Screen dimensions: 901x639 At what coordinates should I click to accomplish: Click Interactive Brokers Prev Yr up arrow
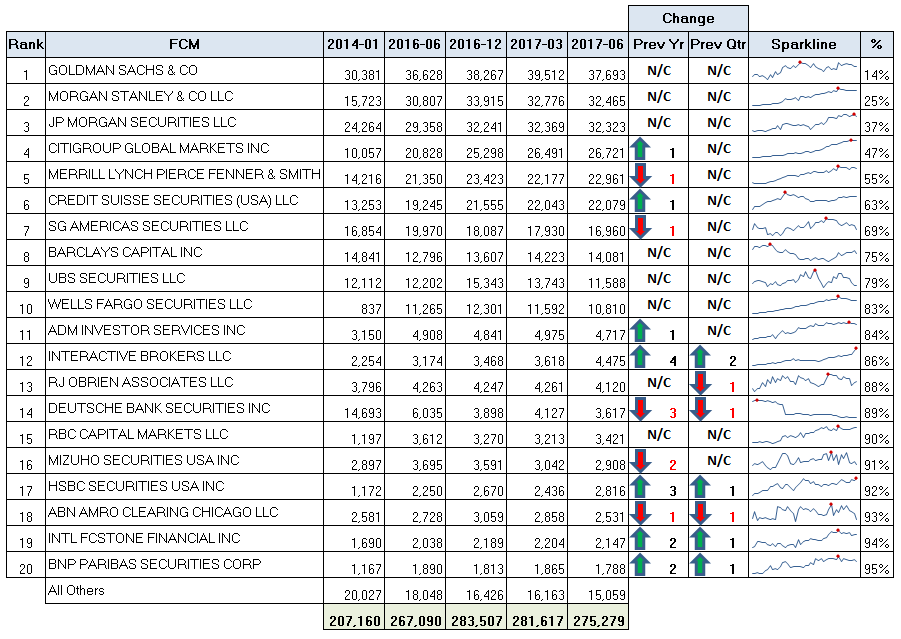(640, 357)
